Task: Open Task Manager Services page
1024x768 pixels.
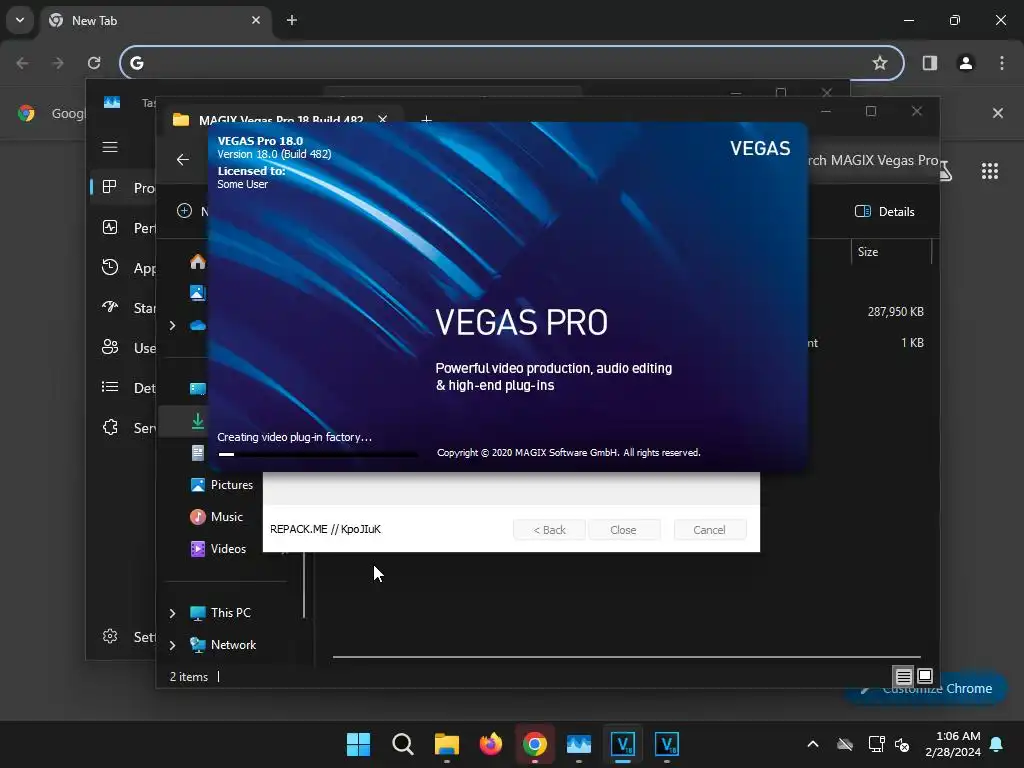Action: [x=123, y=428]
